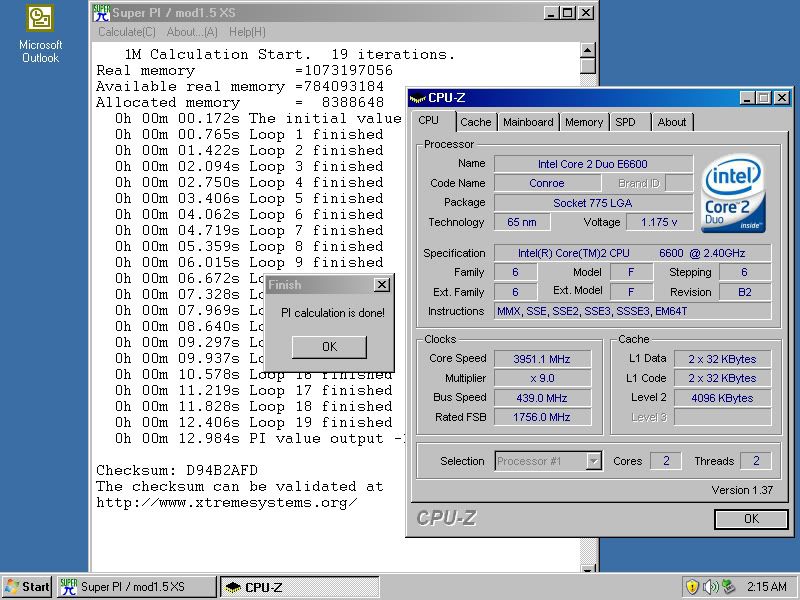Open the About...(A) menu in Super PI
The image size is (800, 600).
(x=192, y=32)
